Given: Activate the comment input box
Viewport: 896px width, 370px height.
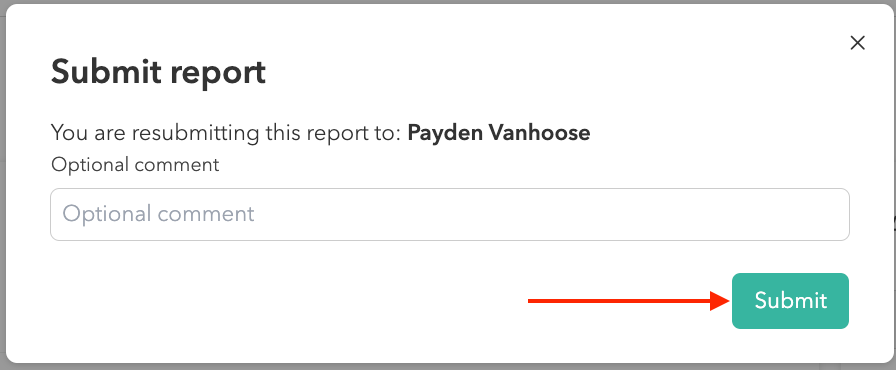Looking at the screenshot, I should tap(450, 214).
